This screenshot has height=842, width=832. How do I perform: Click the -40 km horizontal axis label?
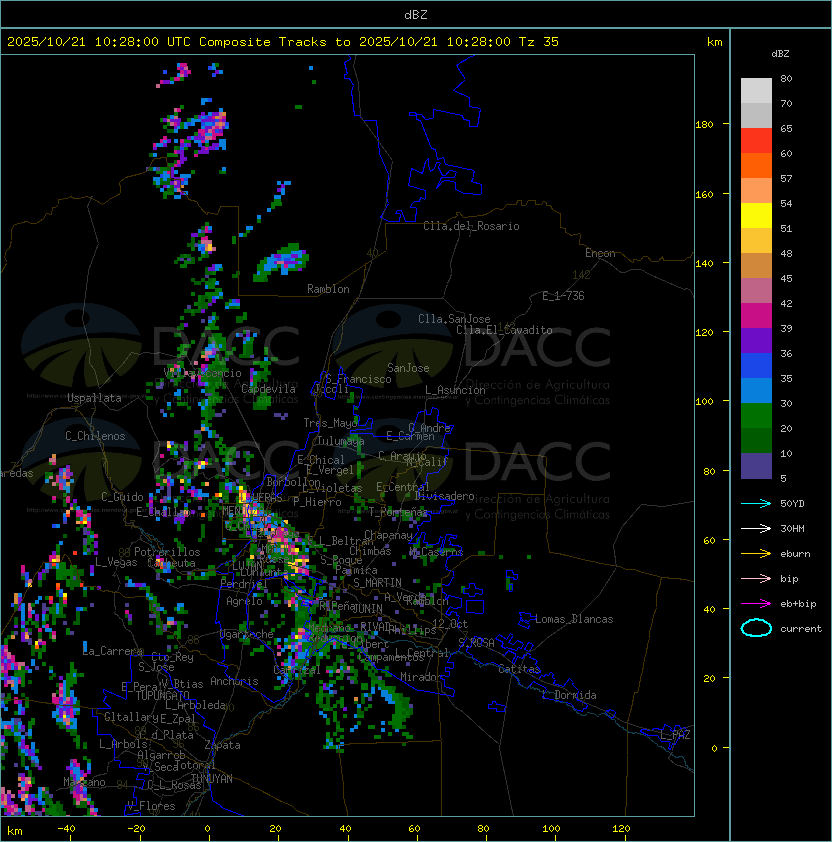click(x=66, y=829)
